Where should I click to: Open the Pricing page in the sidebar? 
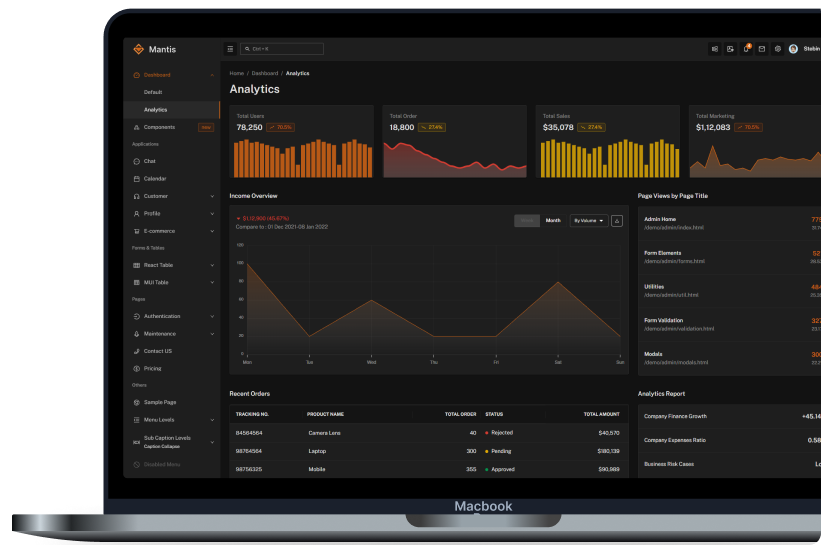pyautogui.click(x=152, y=368)
